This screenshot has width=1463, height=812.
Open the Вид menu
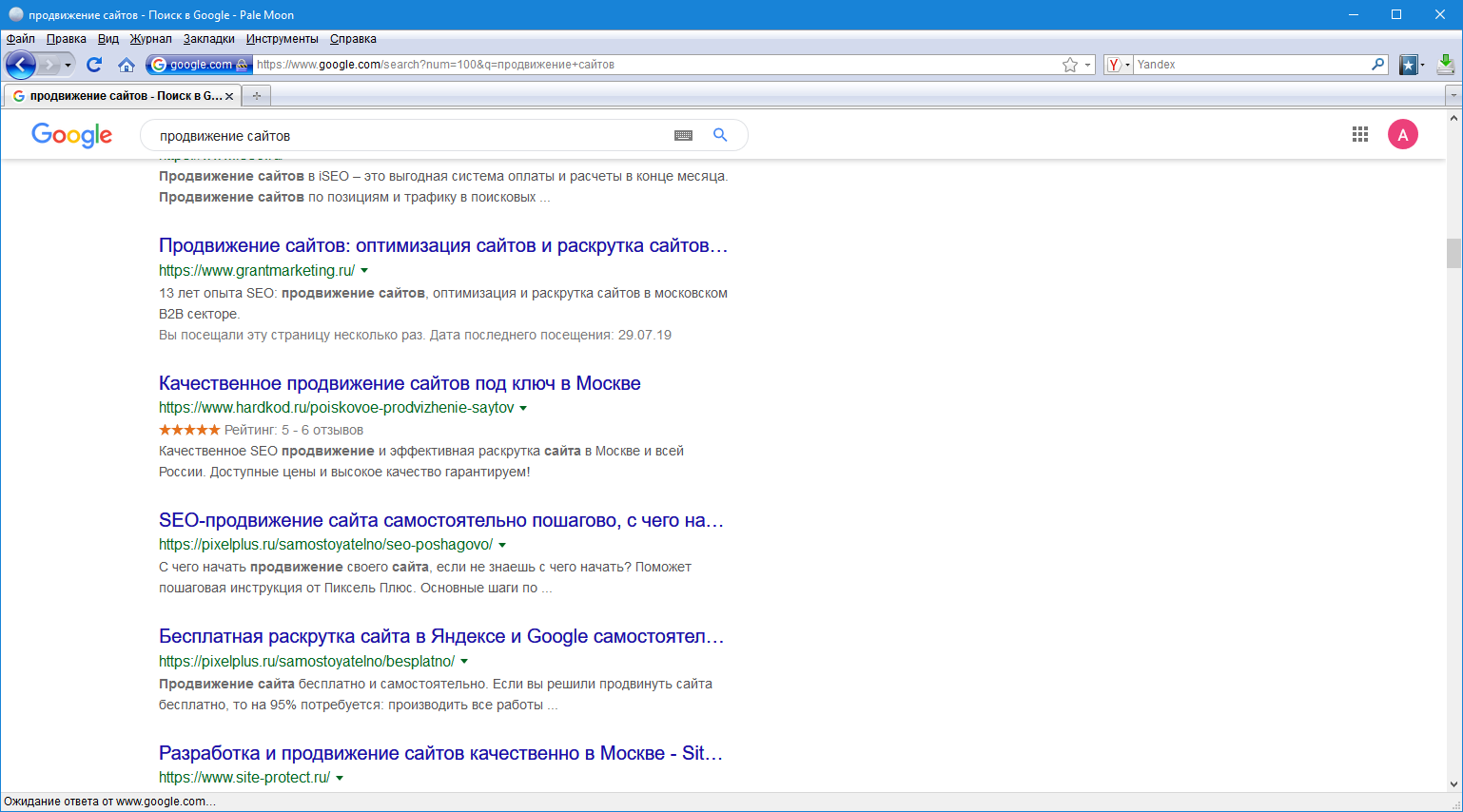108,39
